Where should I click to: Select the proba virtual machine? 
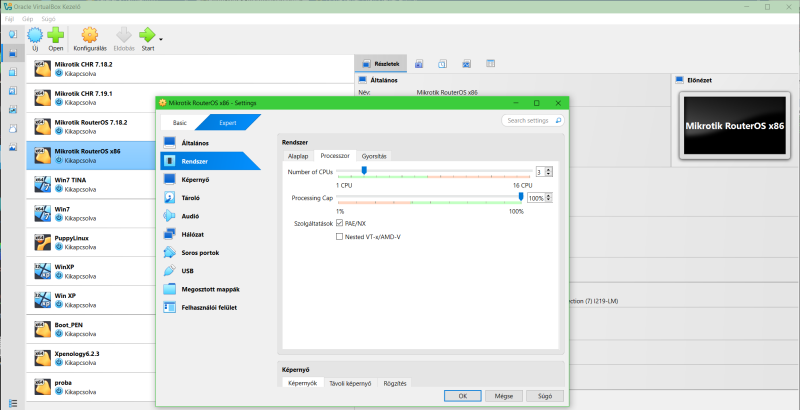[92, 387]
